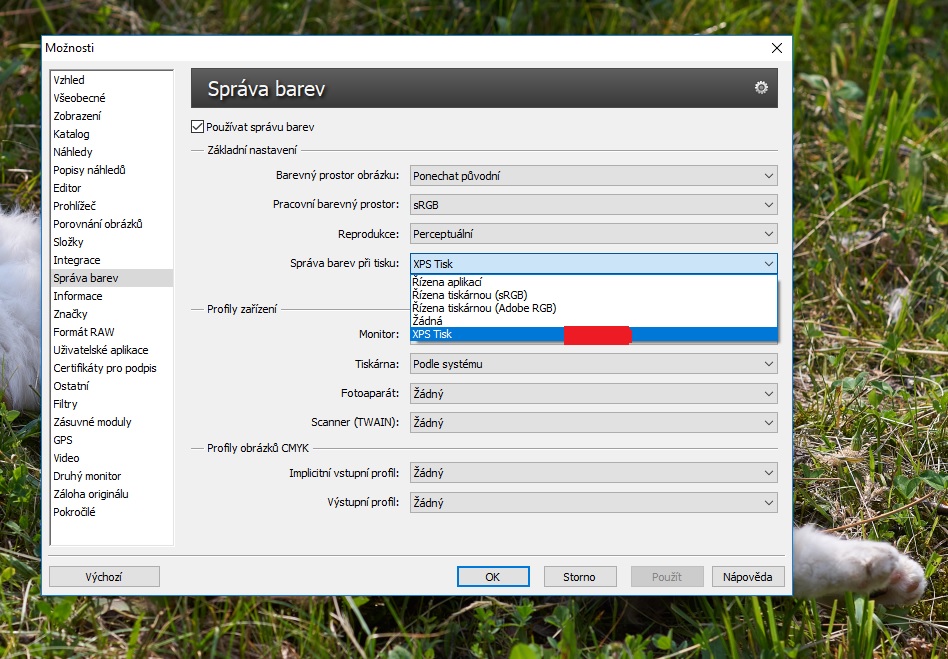Close the Možnosti dialog window
948x659 pixels.
pos(776,48)
